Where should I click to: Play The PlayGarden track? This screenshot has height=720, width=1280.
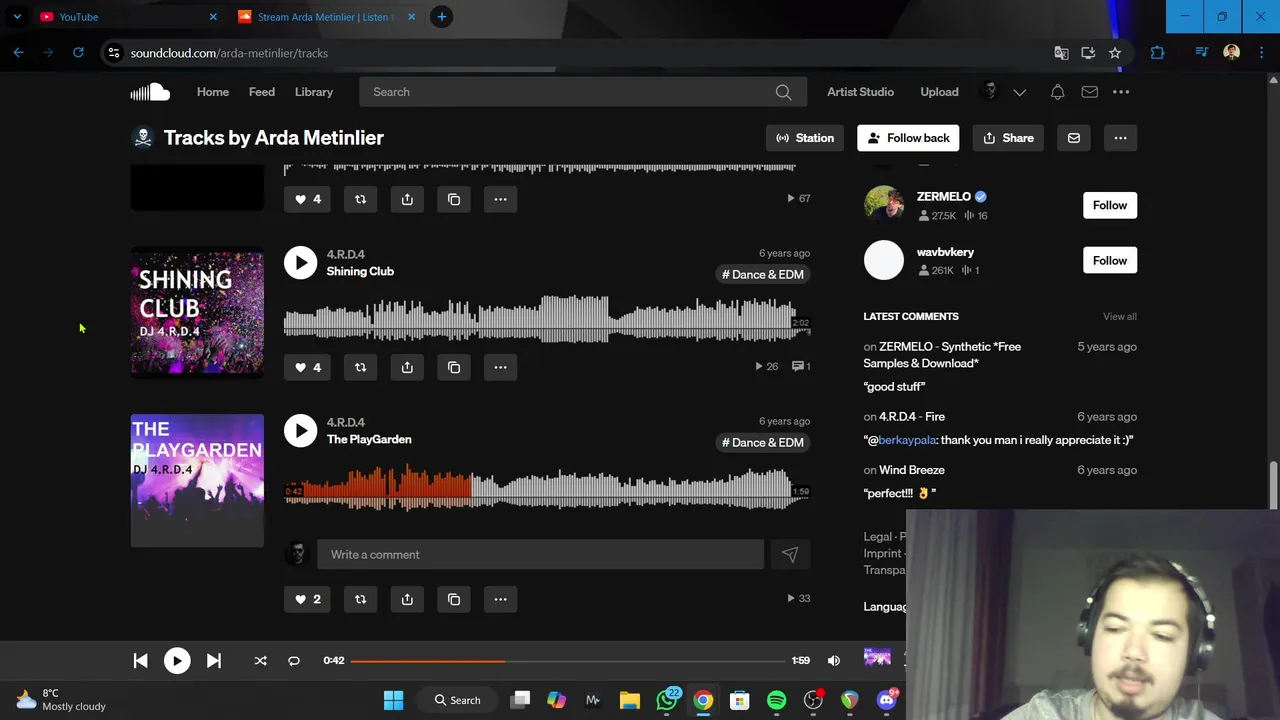[x=300, y=431]
